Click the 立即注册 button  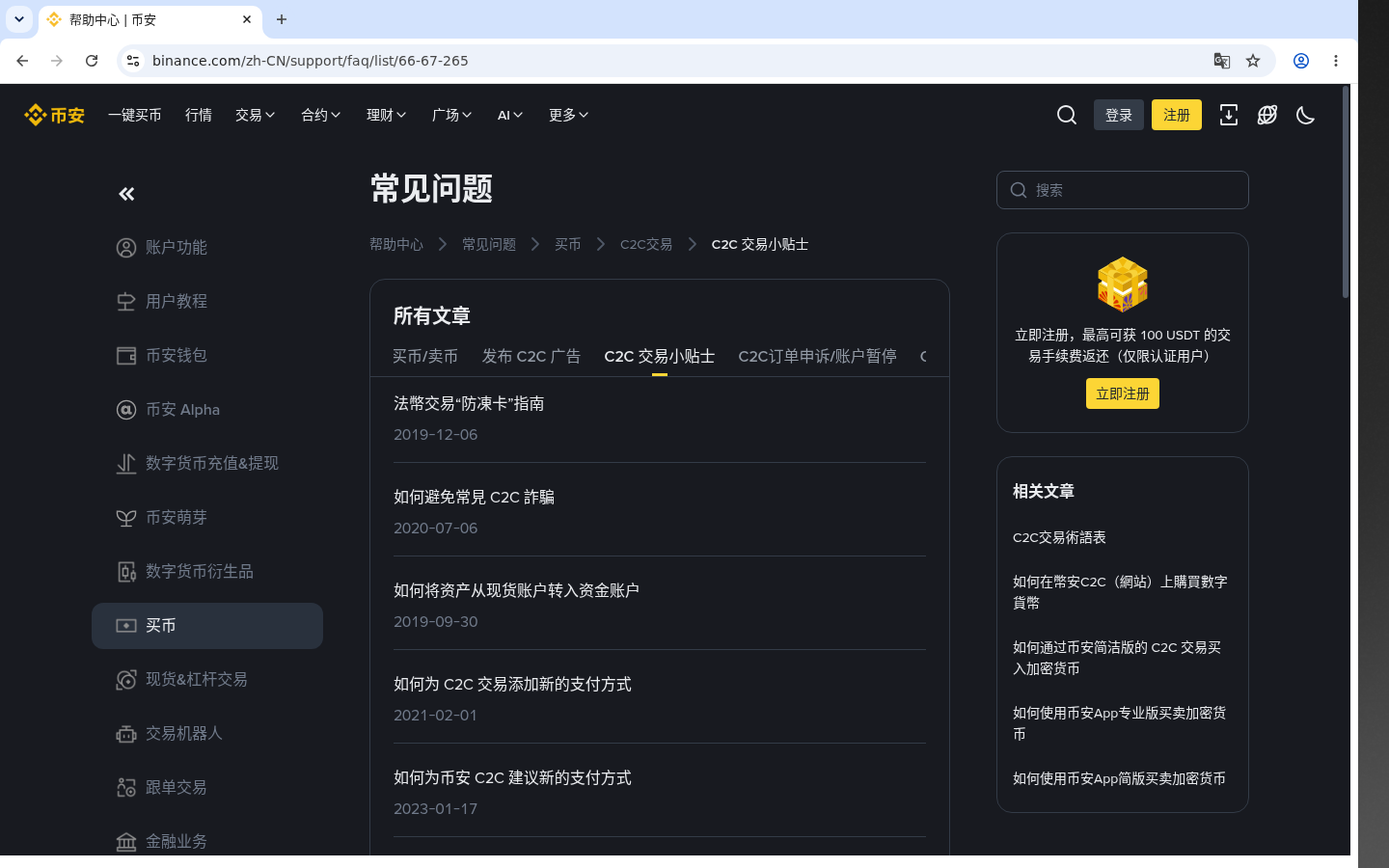(1123, 393)
